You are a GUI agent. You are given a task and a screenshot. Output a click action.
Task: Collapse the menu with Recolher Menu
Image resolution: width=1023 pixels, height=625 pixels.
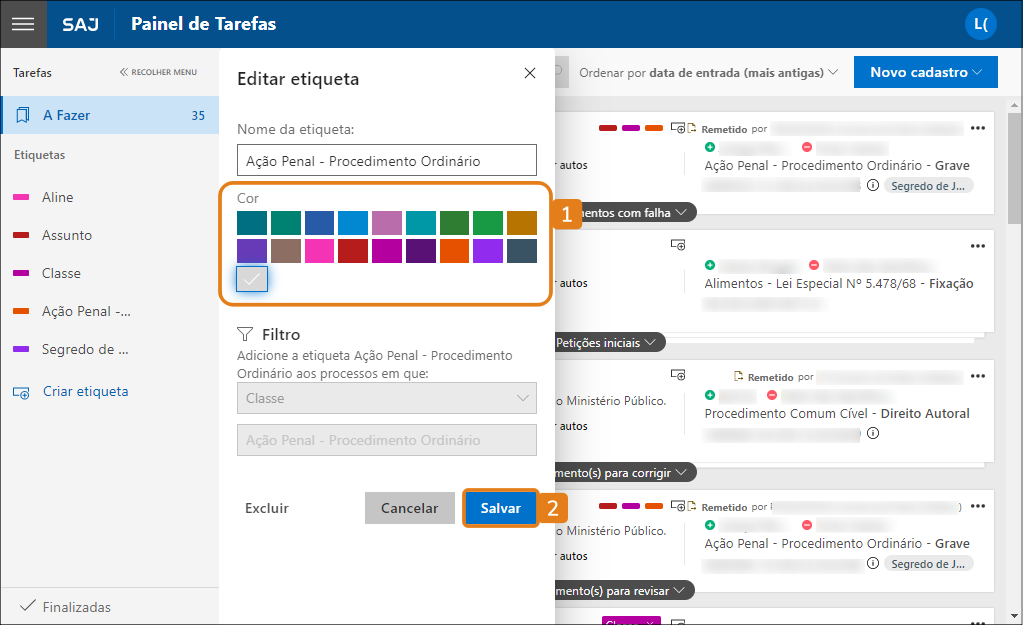(158, 72)
